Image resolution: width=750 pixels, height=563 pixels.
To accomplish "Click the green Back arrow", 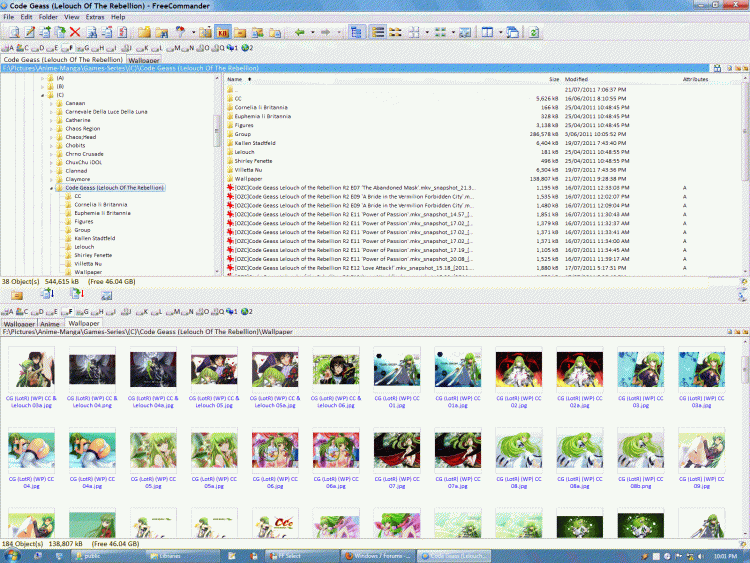I will [300, 32].
